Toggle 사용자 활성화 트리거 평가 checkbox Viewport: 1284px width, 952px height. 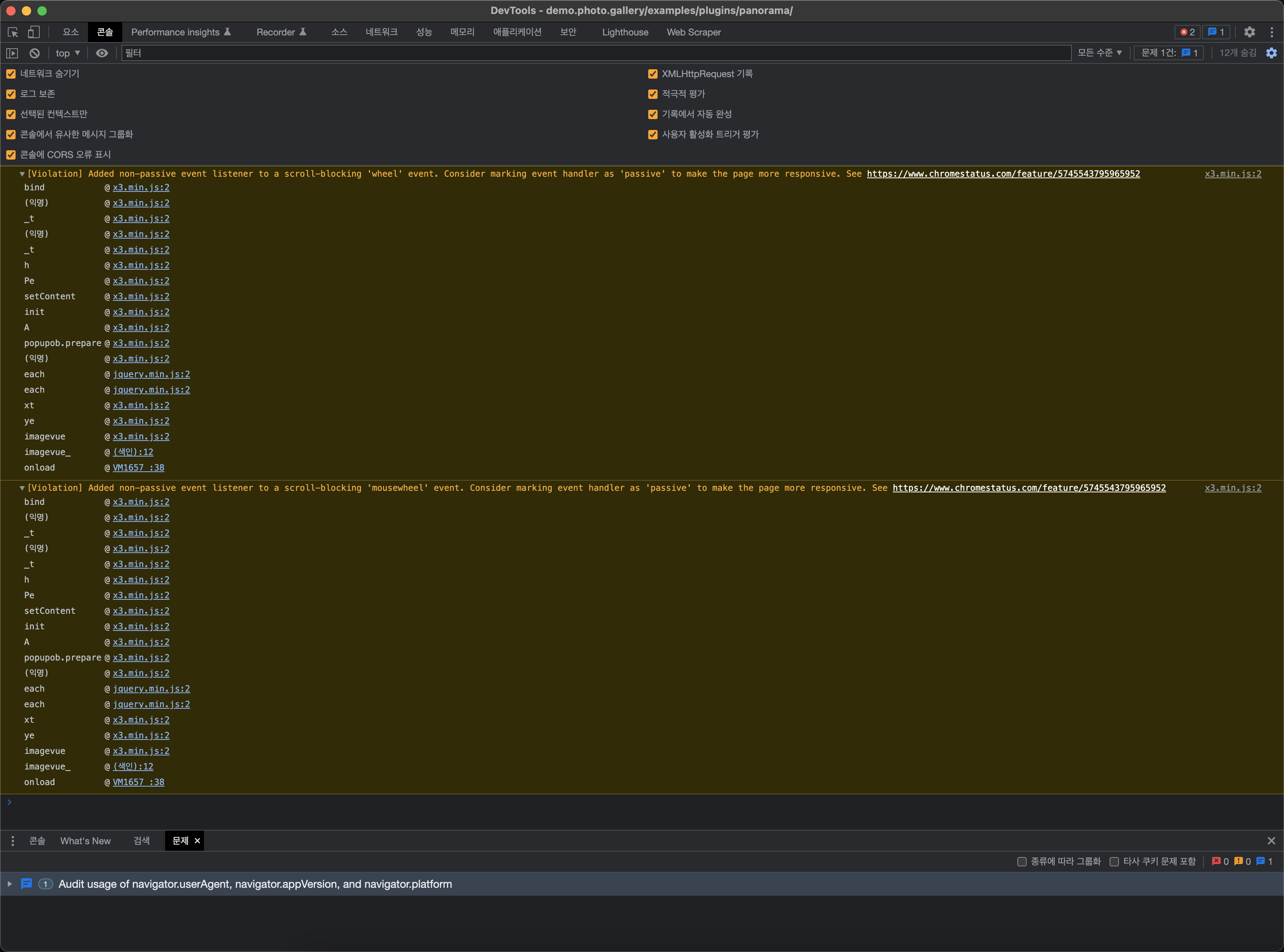(x=653, y=134)
